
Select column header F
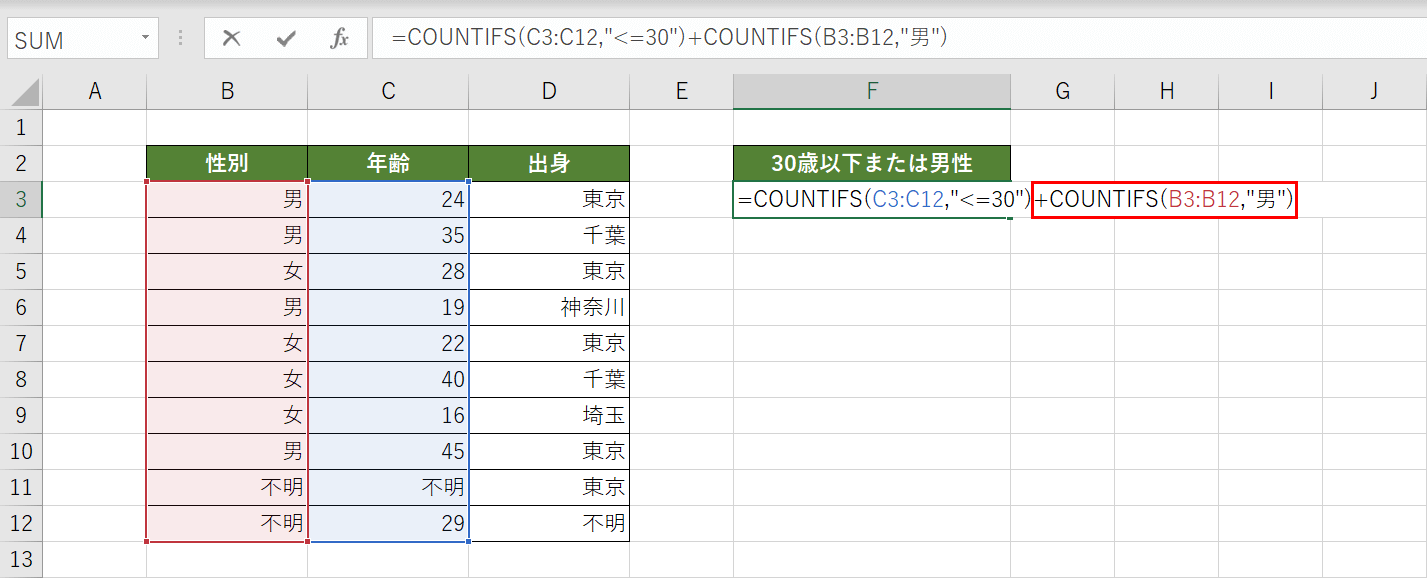coord(871,90)
